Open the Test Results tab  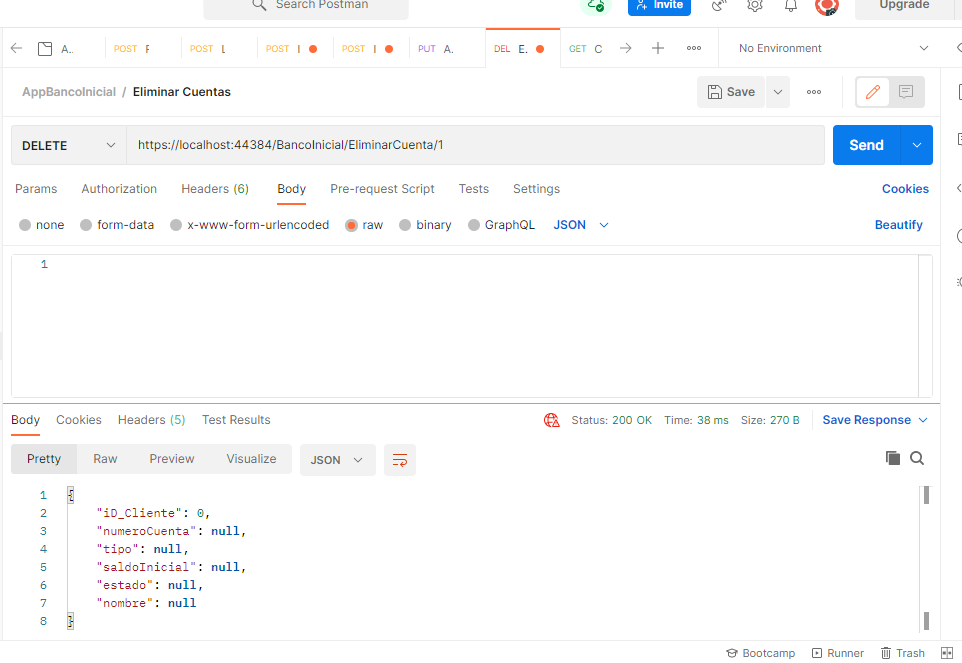click(x=236, y=420)
